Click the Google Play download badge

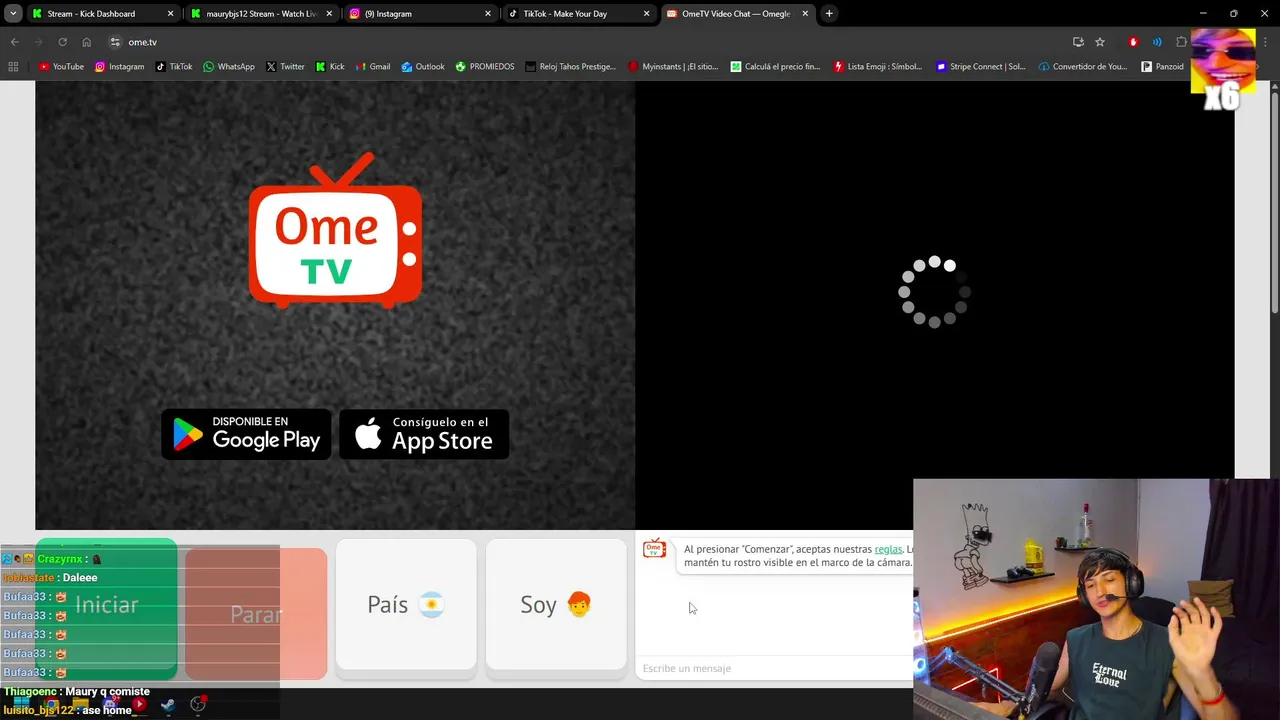[246, 434]
